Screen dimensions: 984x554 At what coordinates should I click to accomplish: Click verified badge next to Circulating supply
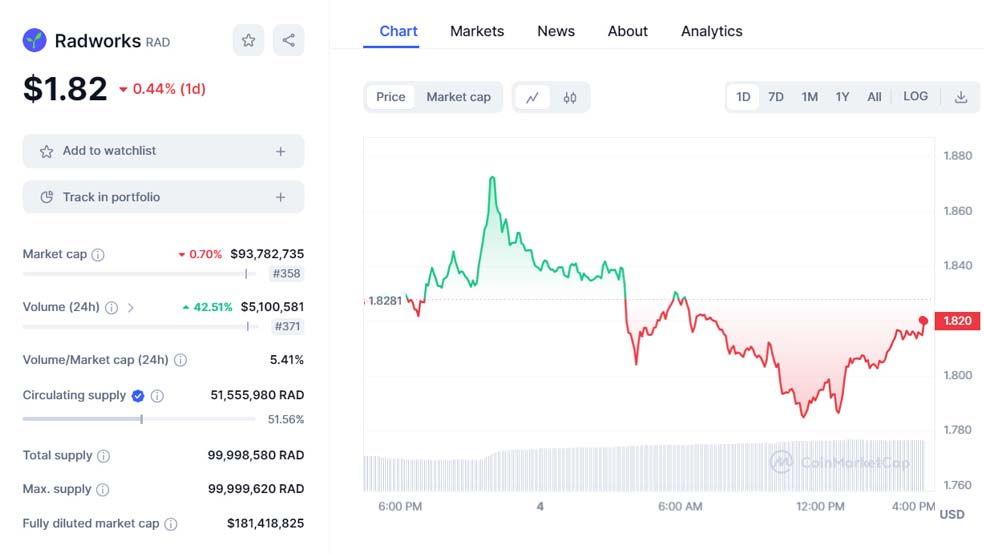[138, 396]
